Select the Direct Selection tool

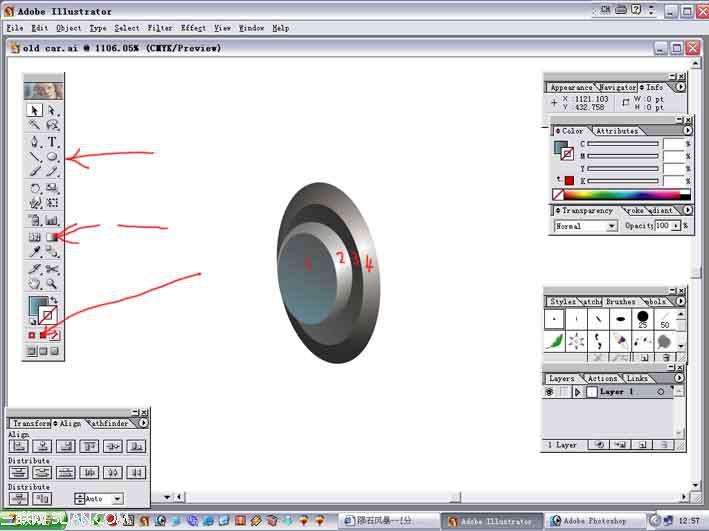(x=52, y=110)
